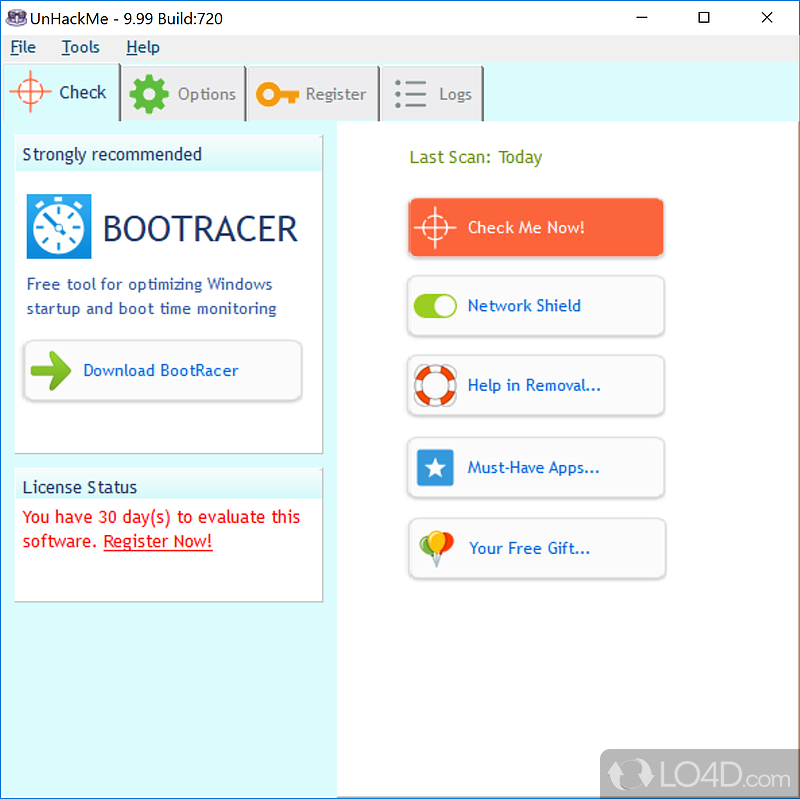Switch to the Logs tab

(432, 94)
